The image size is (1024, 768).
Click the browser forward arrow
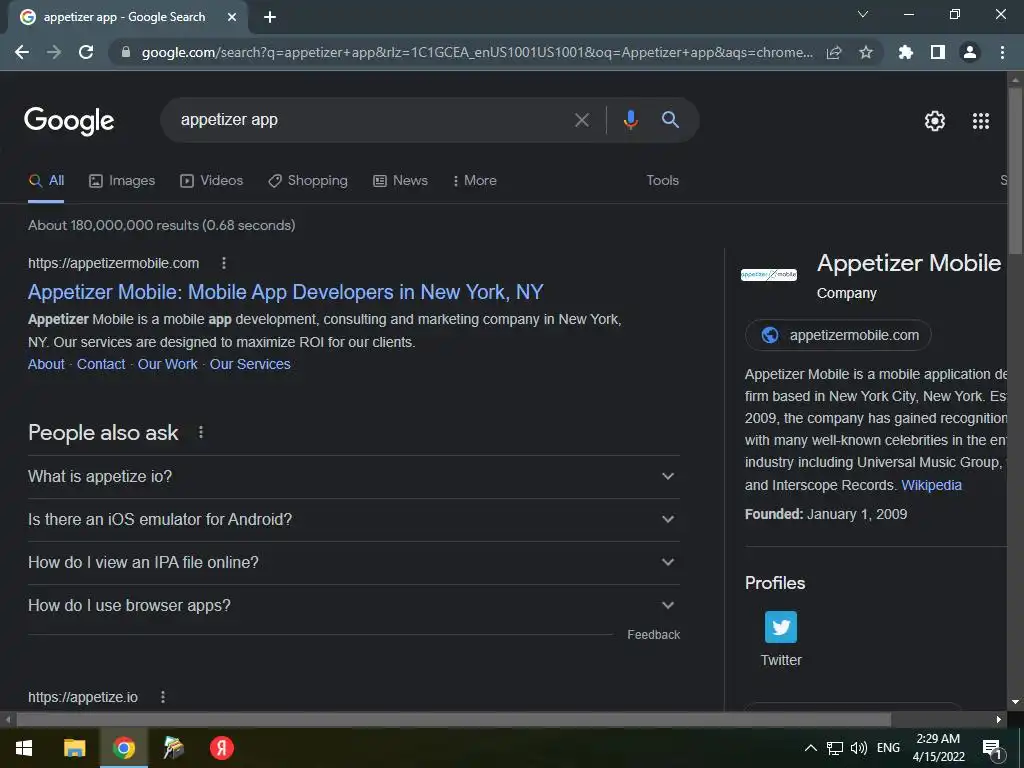(x=54, y=52)
